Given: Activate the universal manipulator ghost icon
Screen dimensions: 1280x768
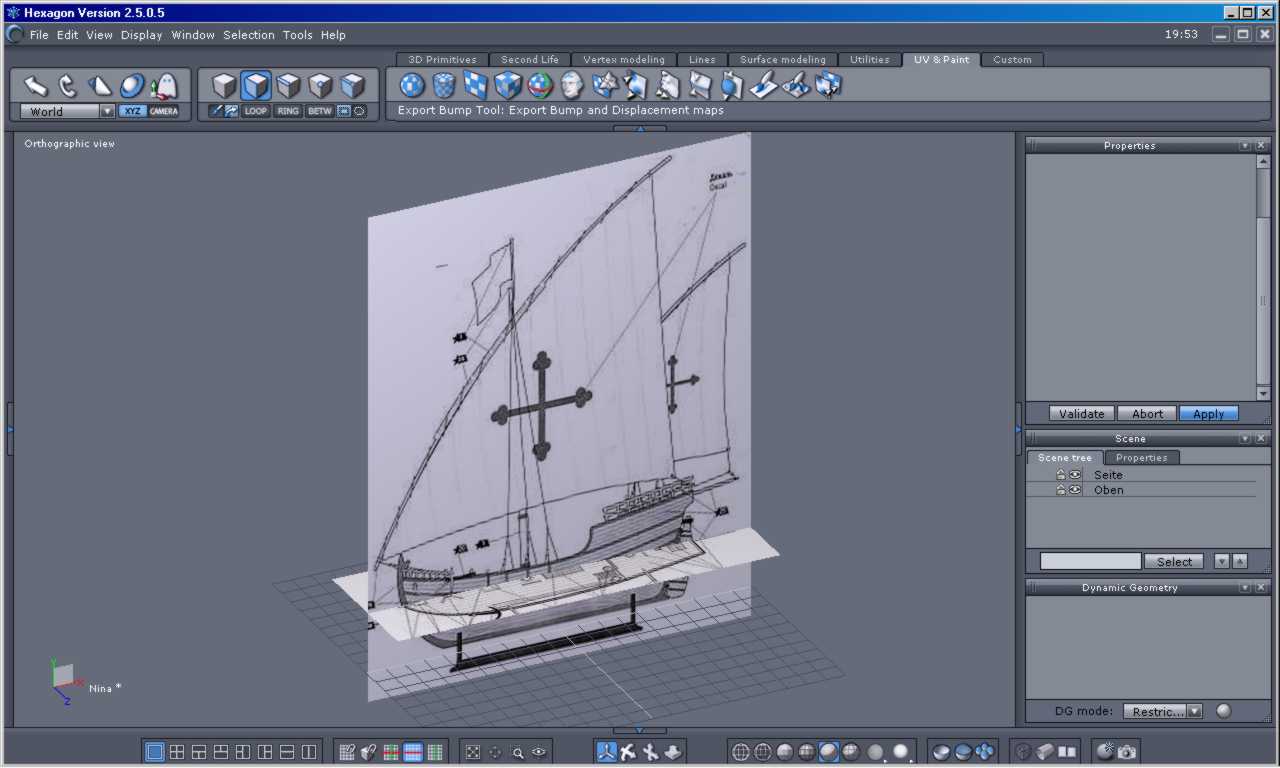Looking at the screenshot, I should point(164,86).
